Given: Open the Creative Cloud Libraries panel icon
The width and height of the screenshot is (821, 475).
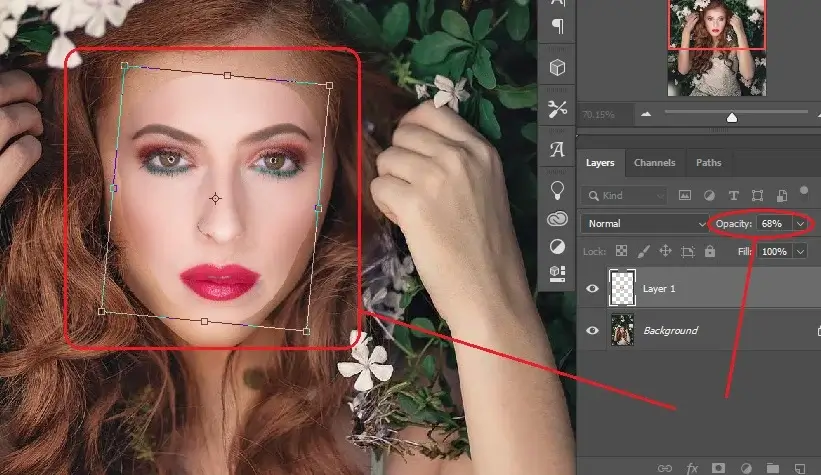Looking at the screenshot, I should pyautogui.click(x=557, y=219).
